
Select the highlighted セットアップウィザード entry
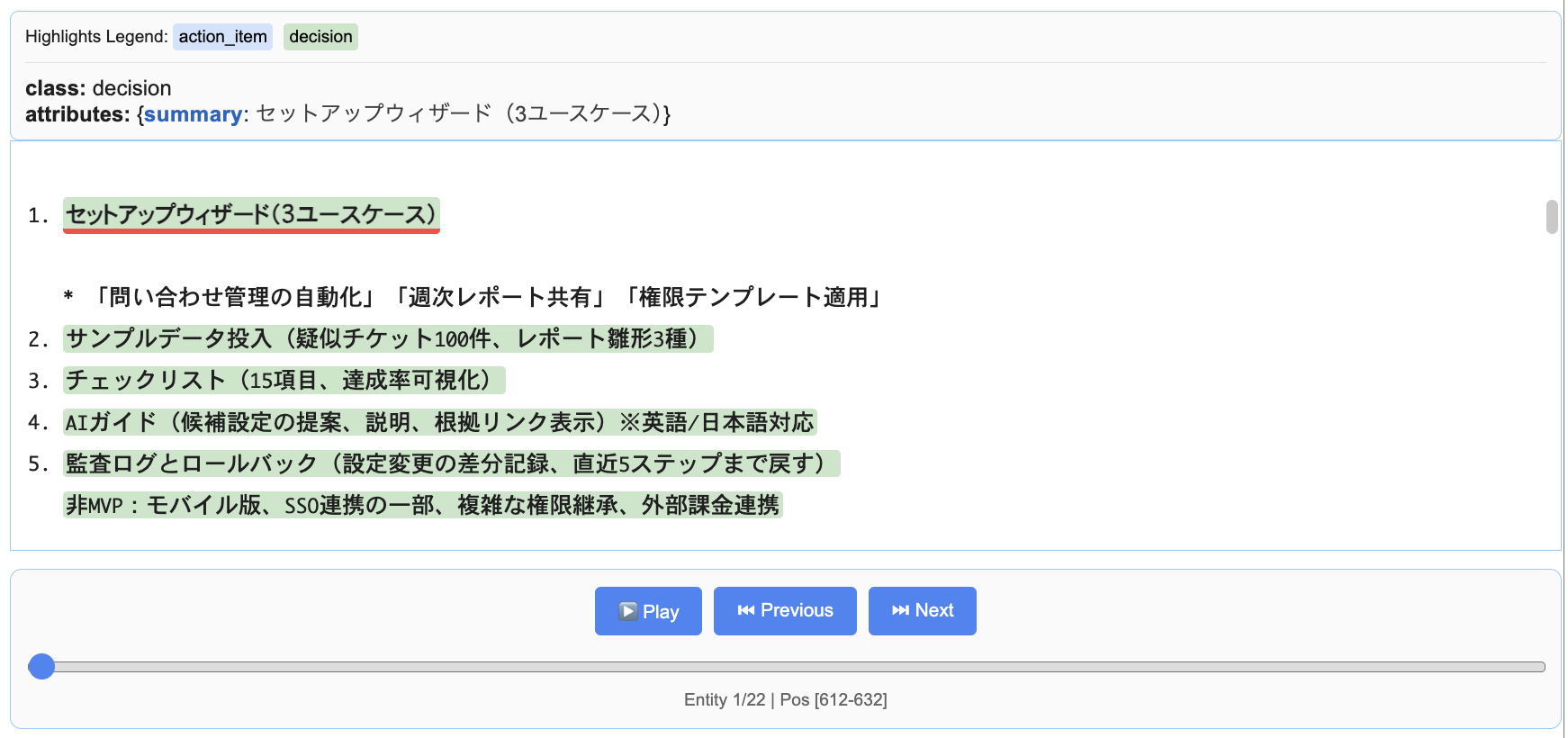251,214
